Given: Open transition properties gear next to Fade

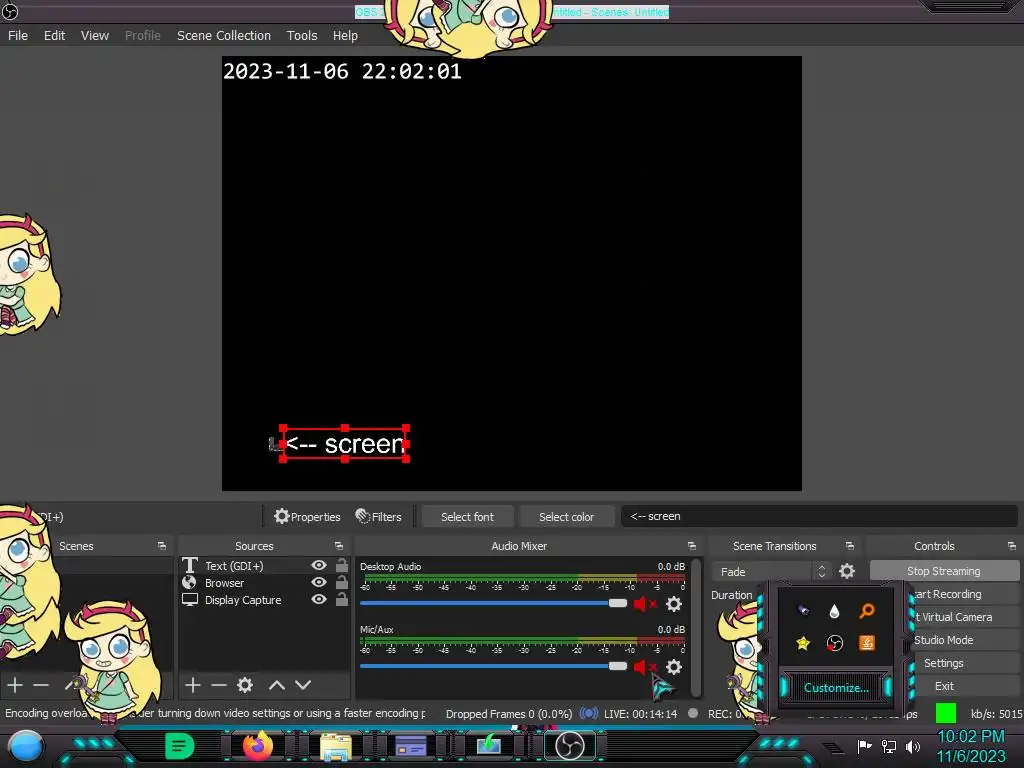Looking at the screenshot, I should click(847, 571).
